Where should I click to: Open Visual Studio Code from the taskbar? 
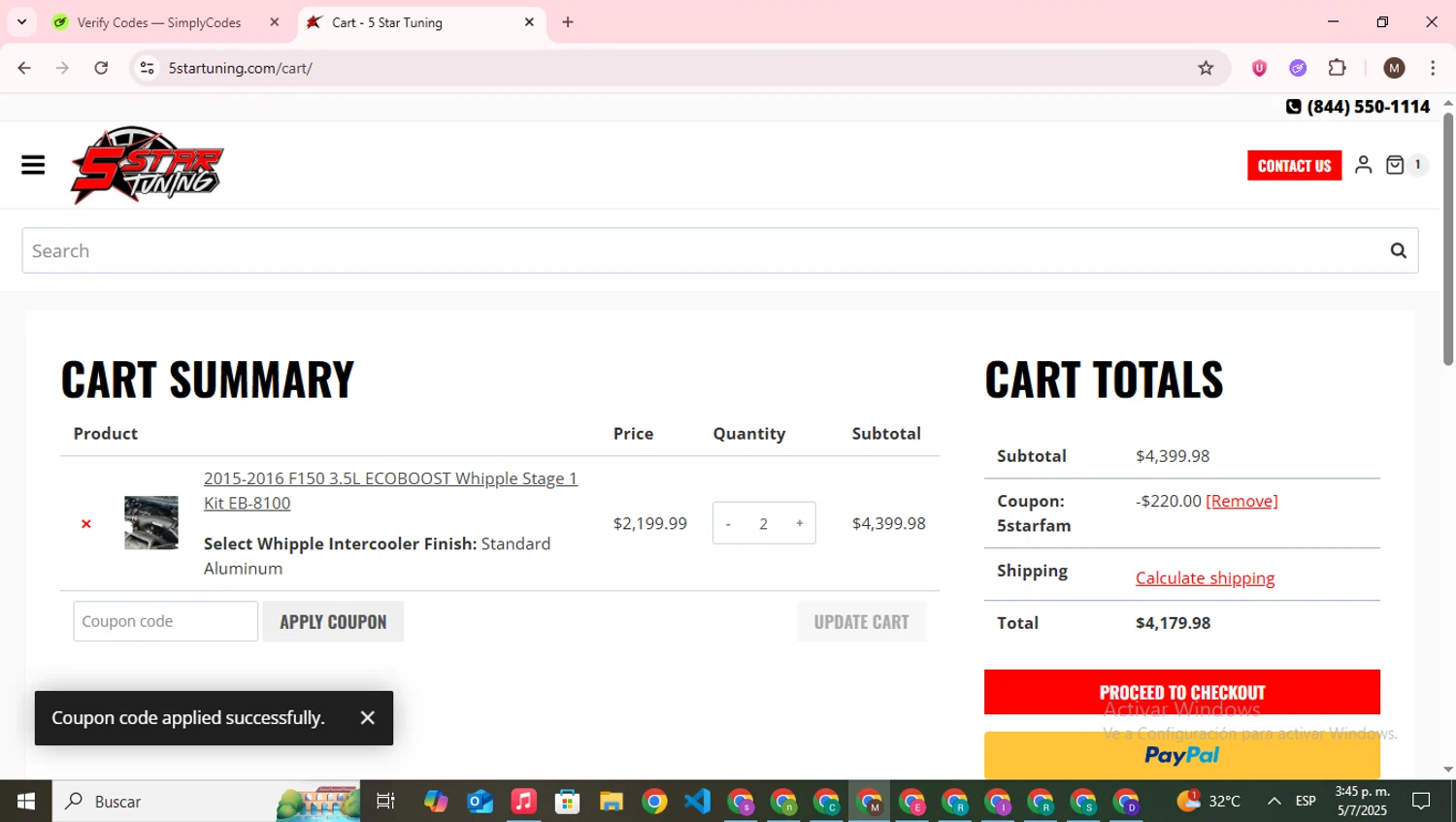click(698, 802)
